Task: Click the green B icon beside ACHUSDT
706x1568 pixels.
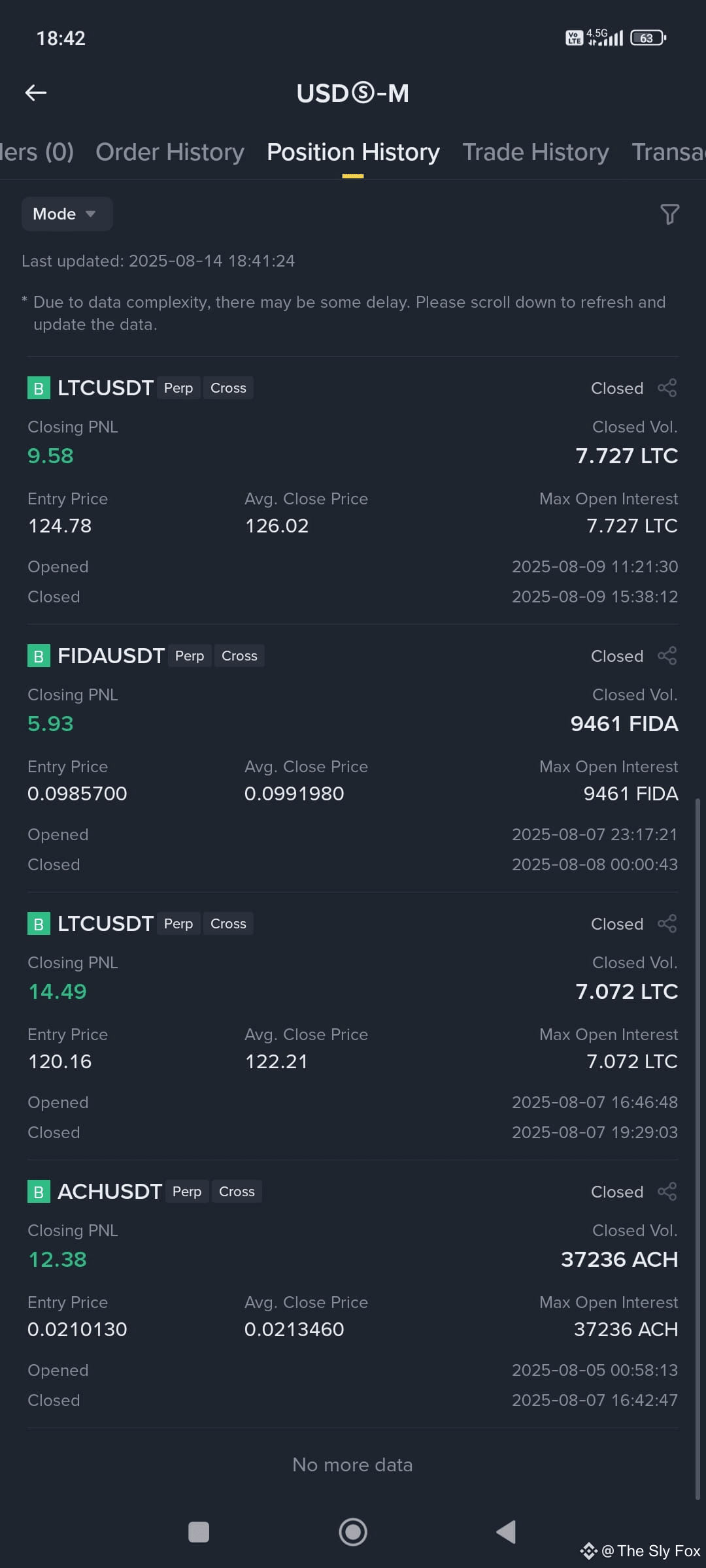Action: pyautogui.click(x=39, y=1192)
